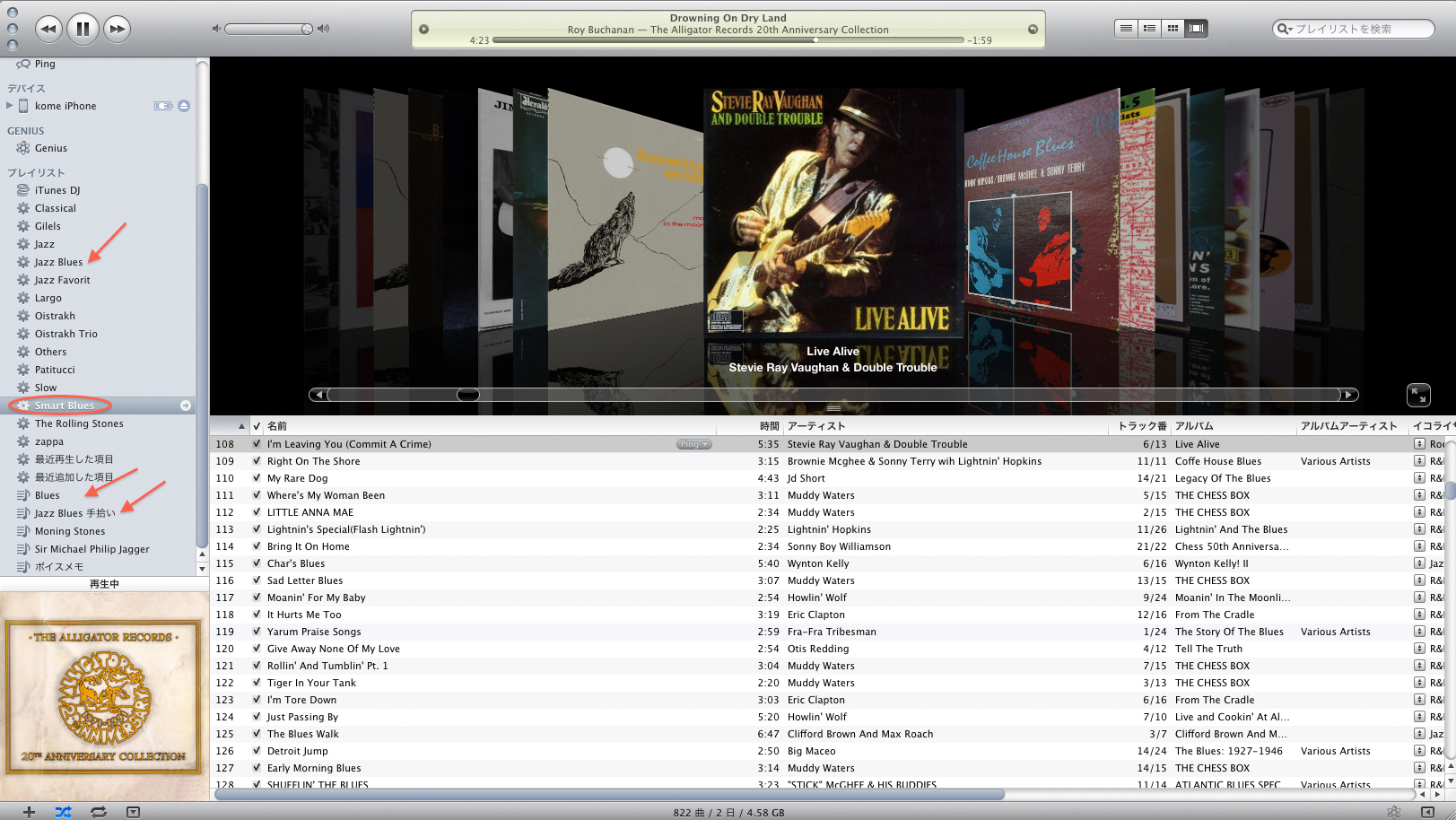
Task: Uncheck the song My Rare Dog
Action: point(257,478)
